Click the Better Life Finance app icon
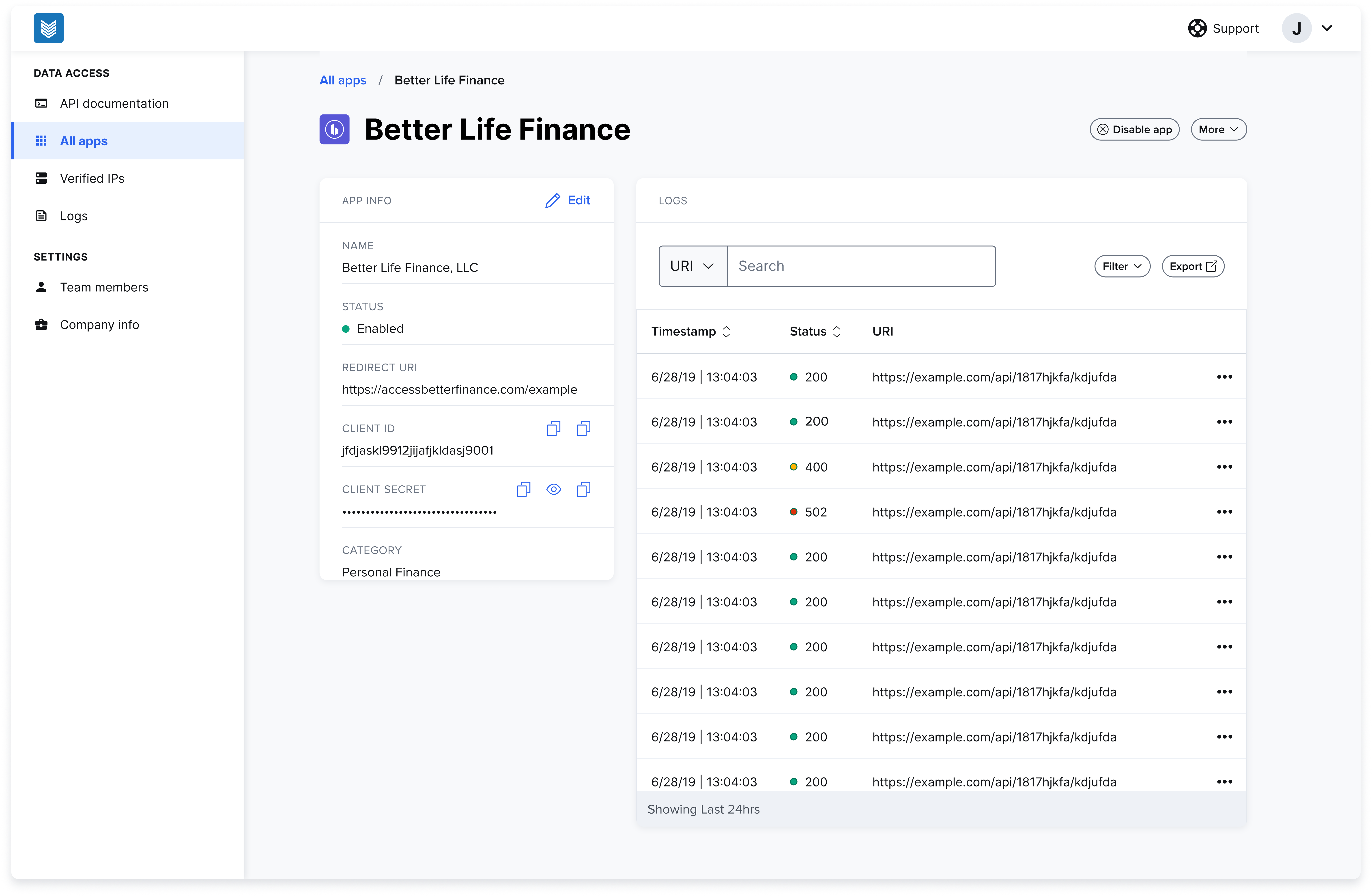The height and width of the screenshot is (896, 1372). (x=334, y=129)
